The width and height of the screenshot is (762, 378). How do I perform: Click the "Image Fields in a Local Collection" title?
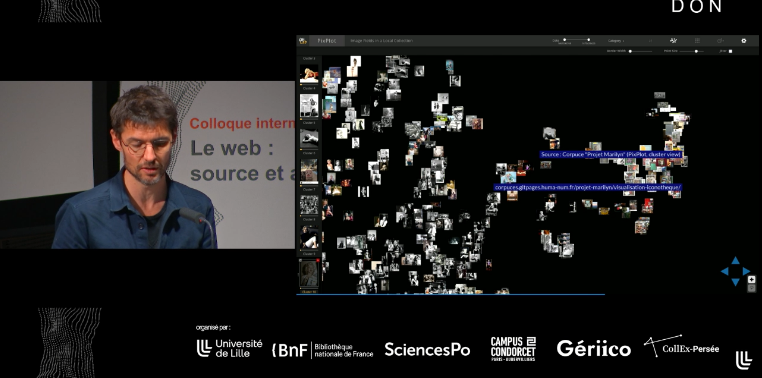[382, 41]
